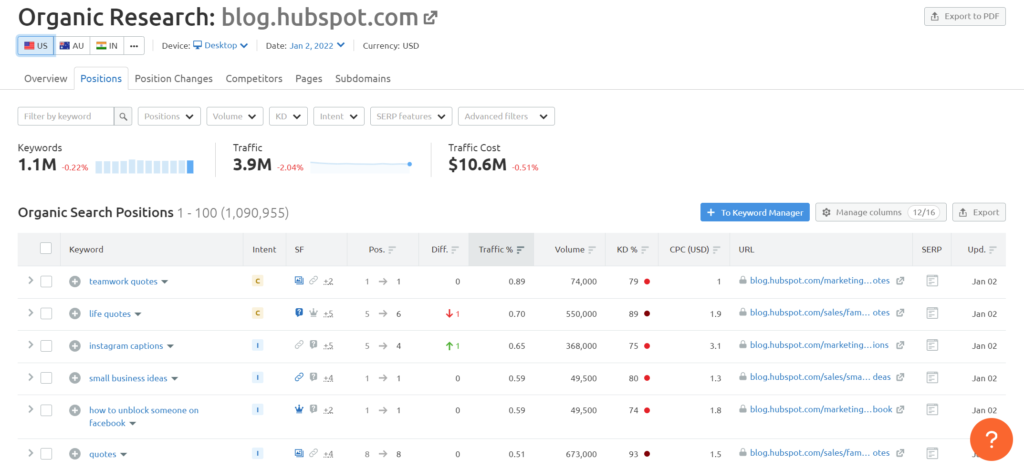Click image pack SERP feature icon for teamwork quotes

[x=299, y=281]
